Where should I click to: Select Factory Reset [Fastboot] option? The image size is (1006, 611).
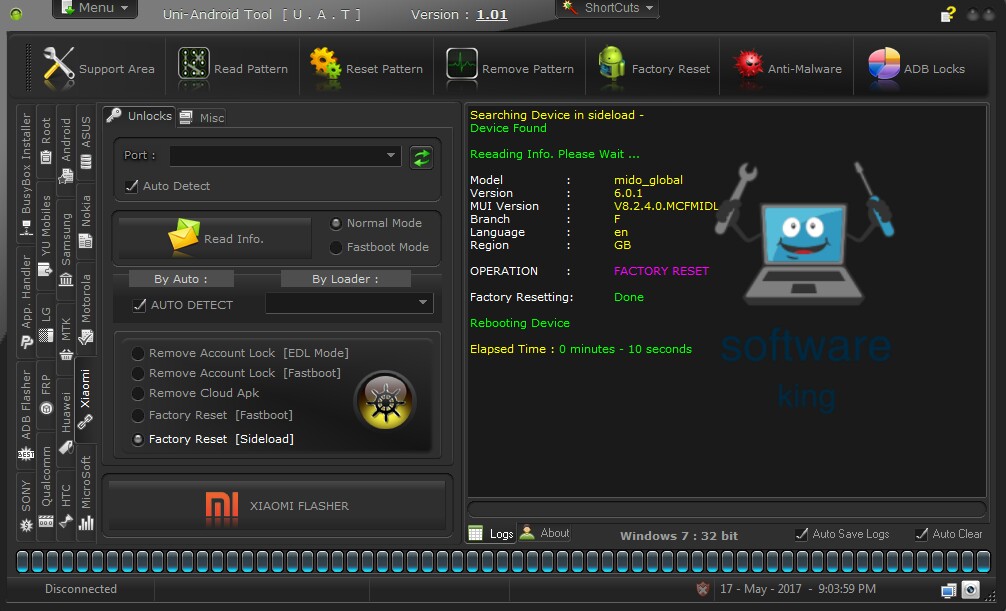tap(137, 416)
